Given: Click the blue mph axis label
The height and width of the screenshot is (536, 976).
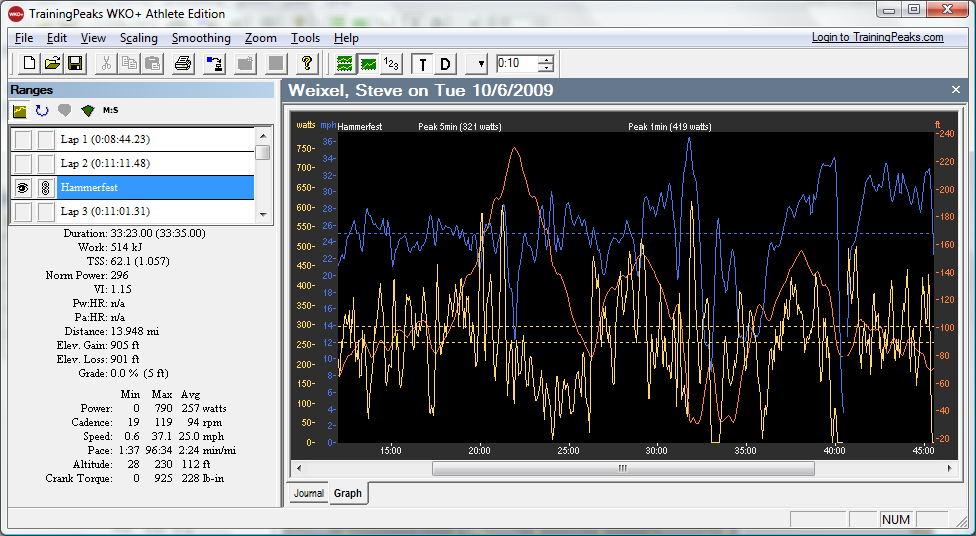Looking at the screenshot, I should pos(328,125).
